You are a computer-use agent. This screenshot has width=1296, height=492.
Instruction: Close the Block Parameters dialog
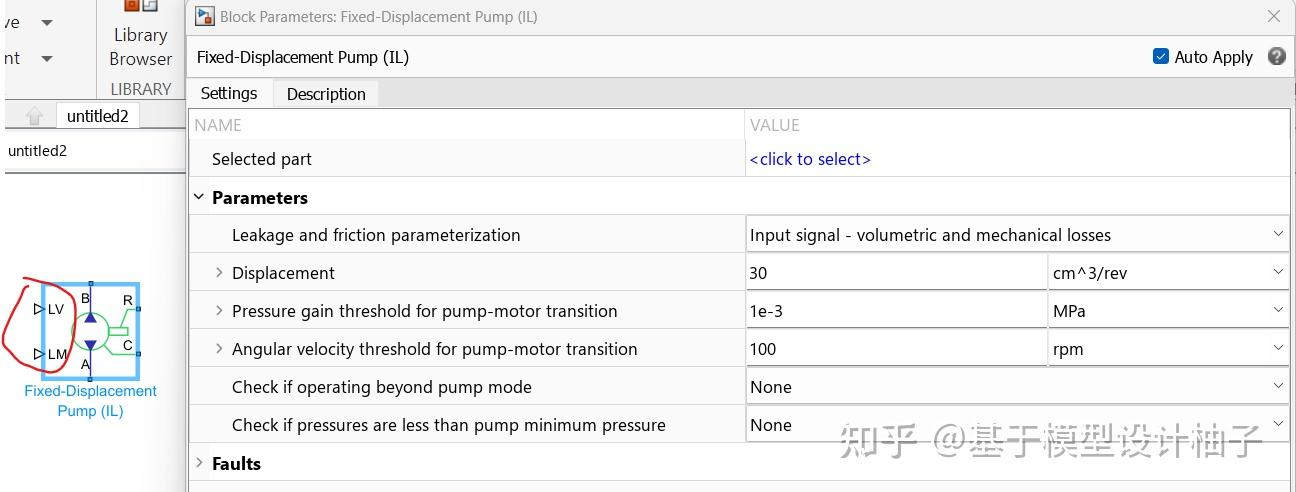coord(1274,16)
